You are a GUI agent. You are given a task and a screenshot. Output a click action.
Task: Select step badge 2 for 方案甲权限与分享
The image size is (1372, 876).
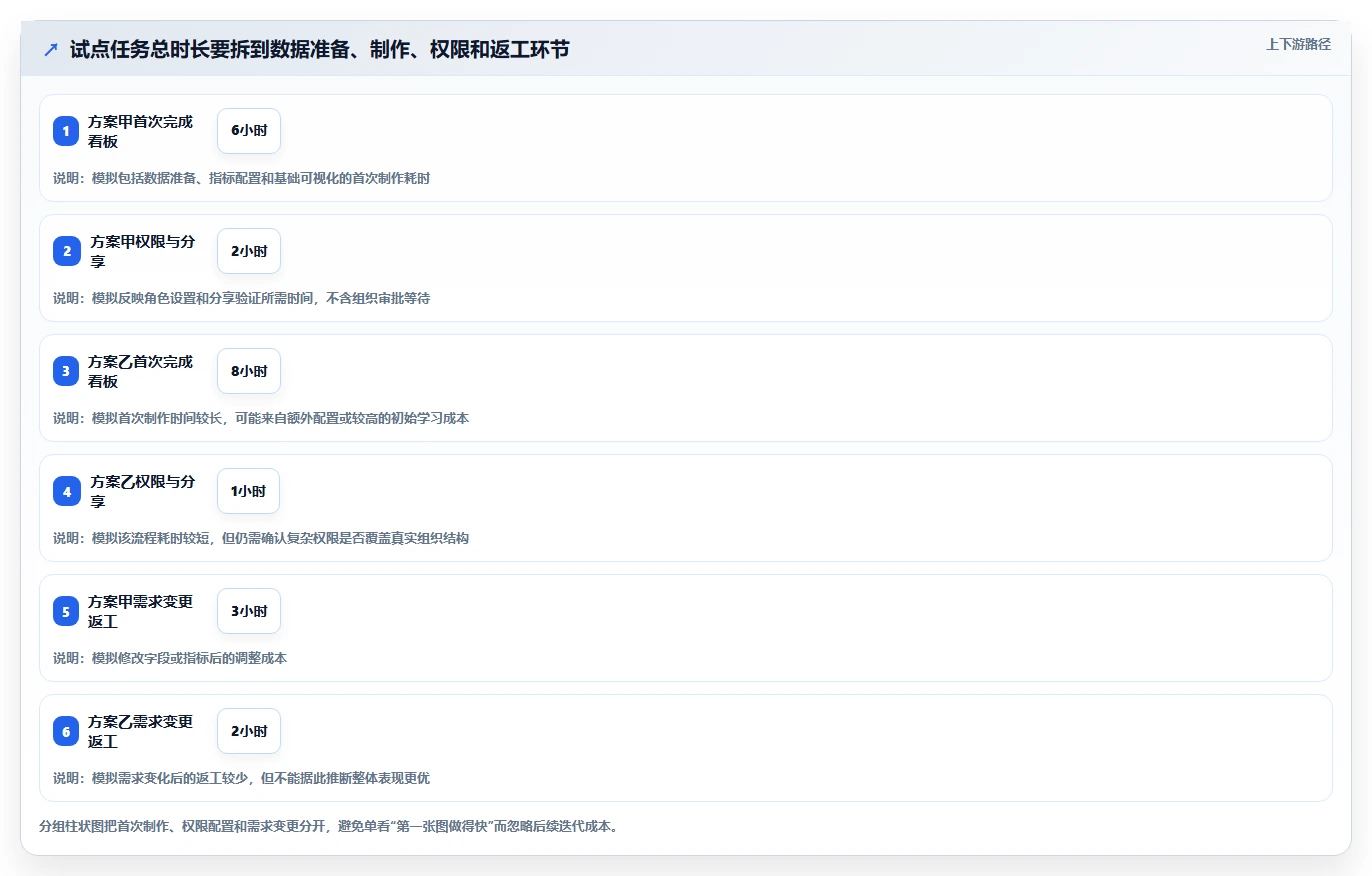67,251
